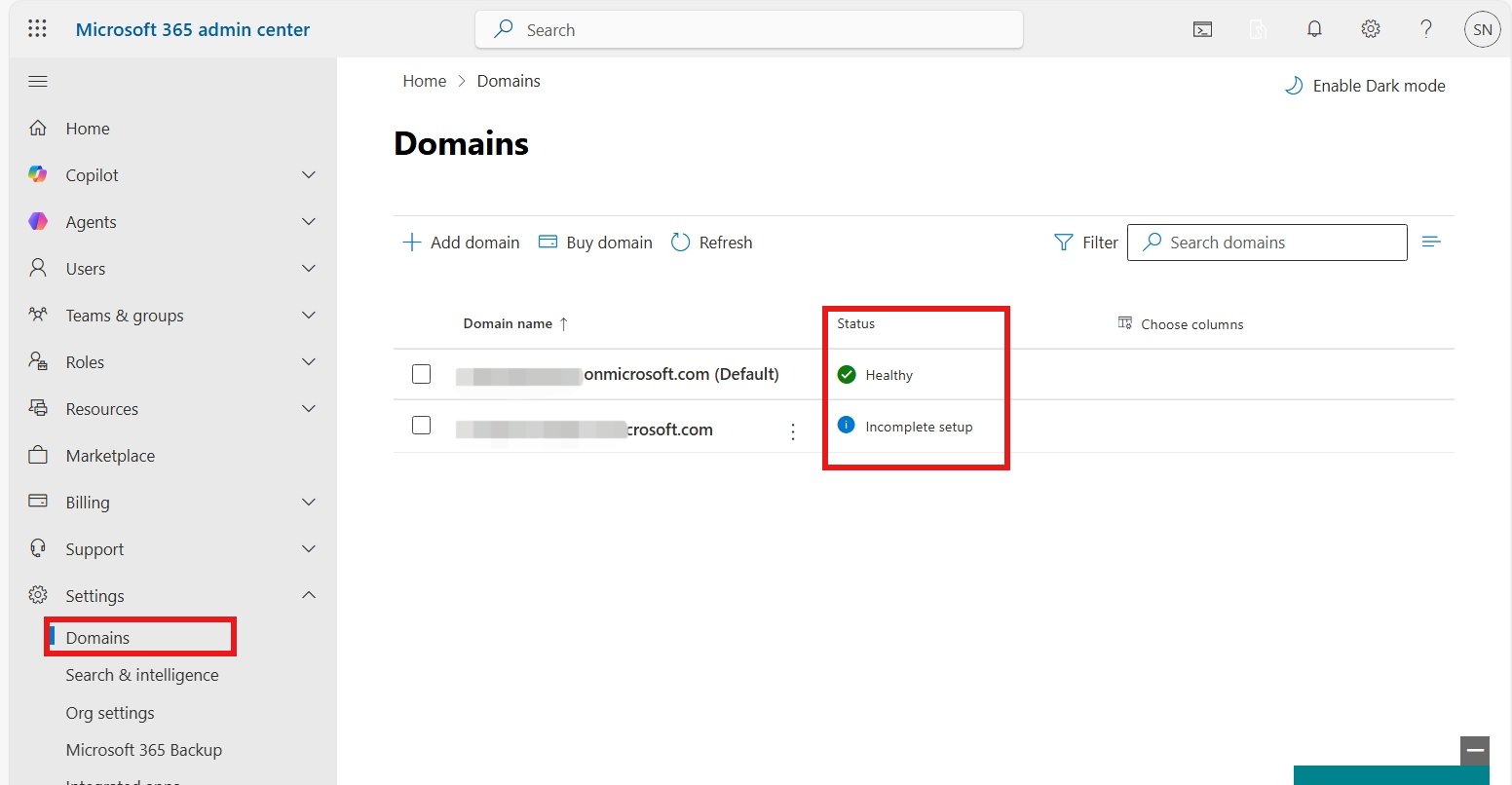Go to Home in the sidebar
The image size is (1512, 785).
click(x=88, y=129)
